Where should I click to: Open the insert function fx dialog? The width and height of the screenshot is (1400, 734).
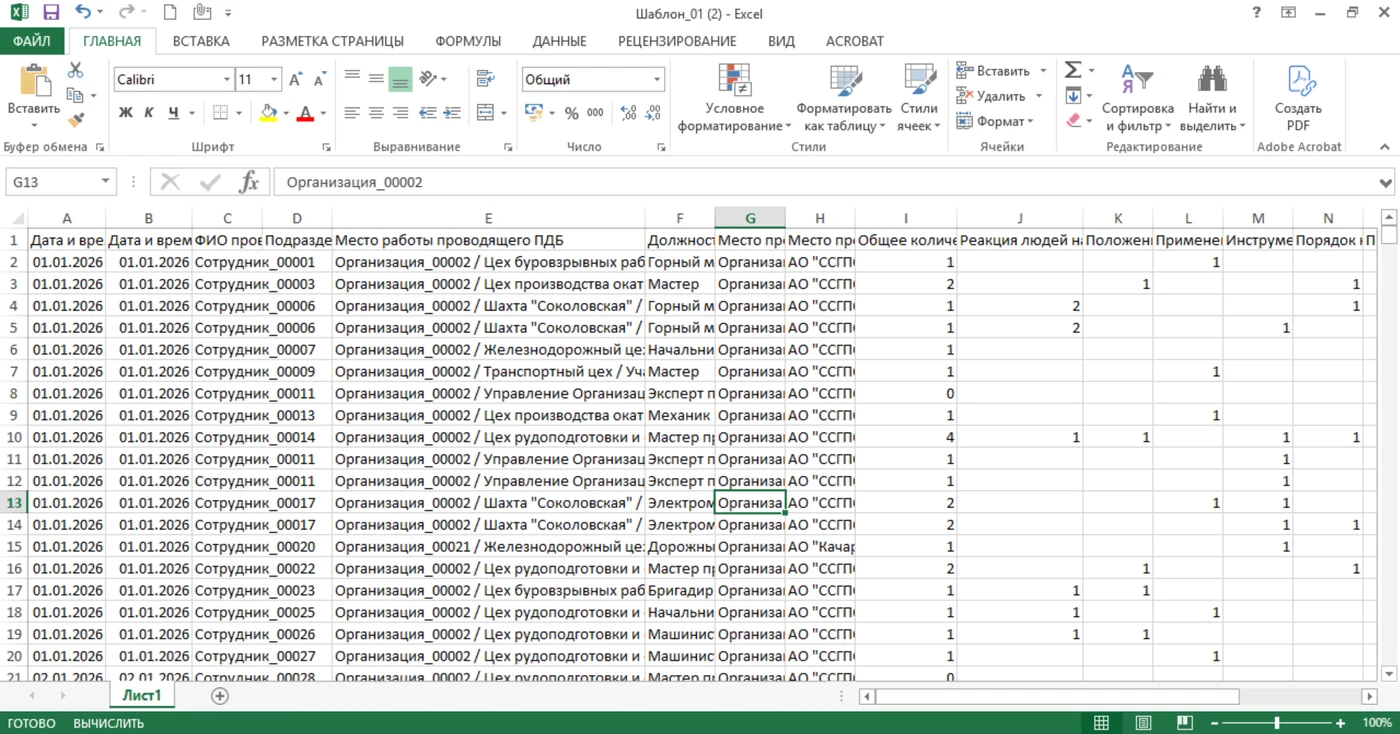(x=249, y=182)
